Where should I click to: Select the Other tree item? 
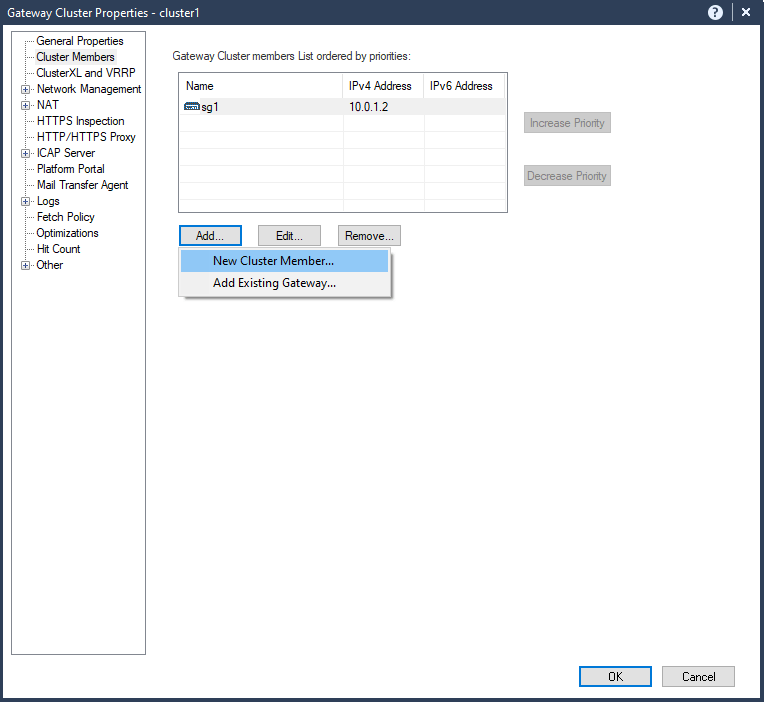(50, 265)
